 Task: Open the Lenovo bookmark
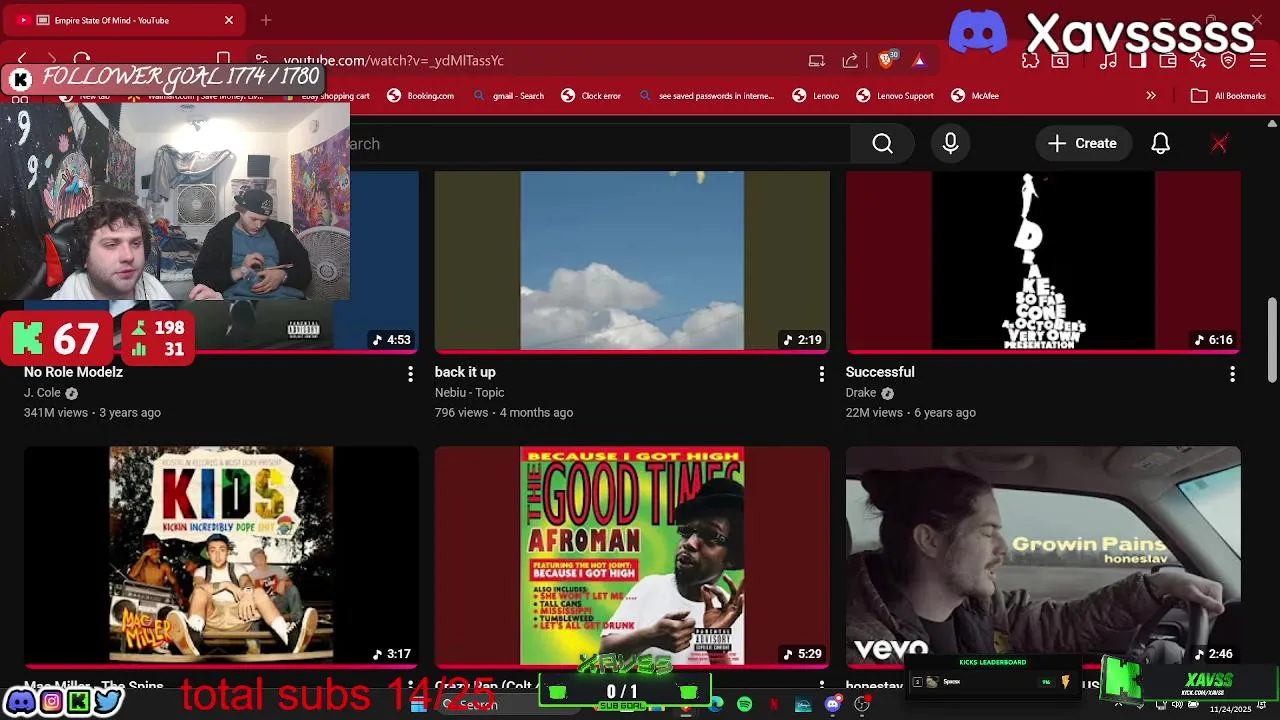point(815,96)
